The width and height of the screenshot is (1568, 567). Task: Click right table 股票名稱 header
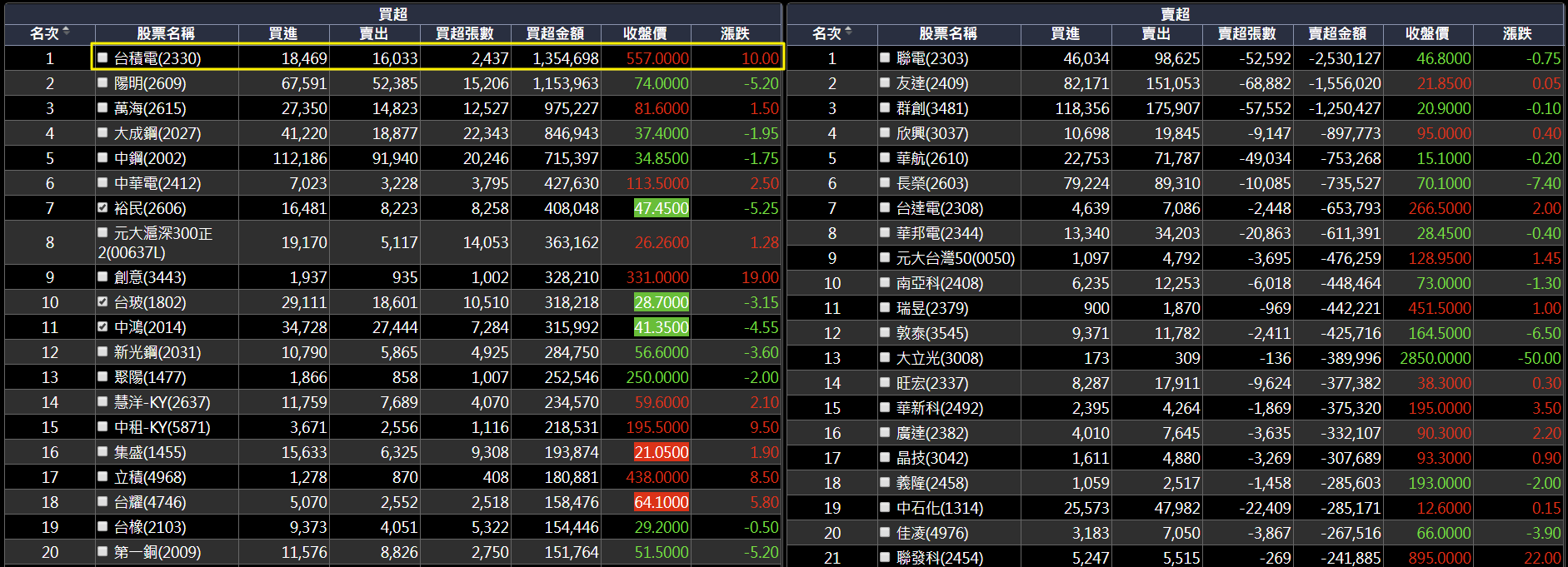(x=948, y=33)
